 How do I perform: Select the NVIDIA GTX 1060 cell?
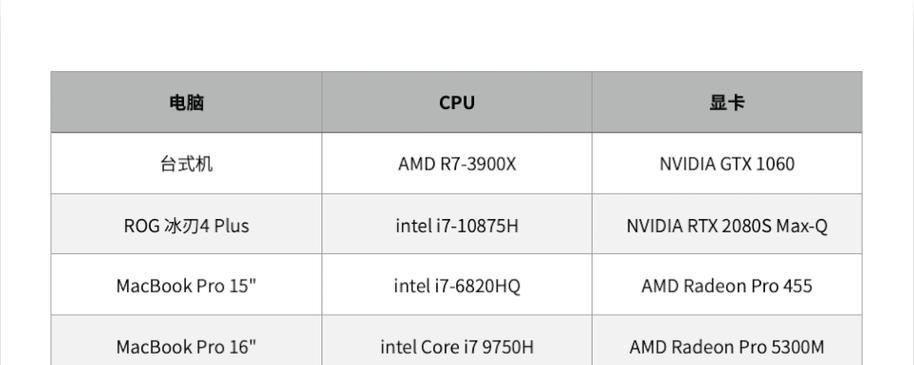click(x=727, y=163)
